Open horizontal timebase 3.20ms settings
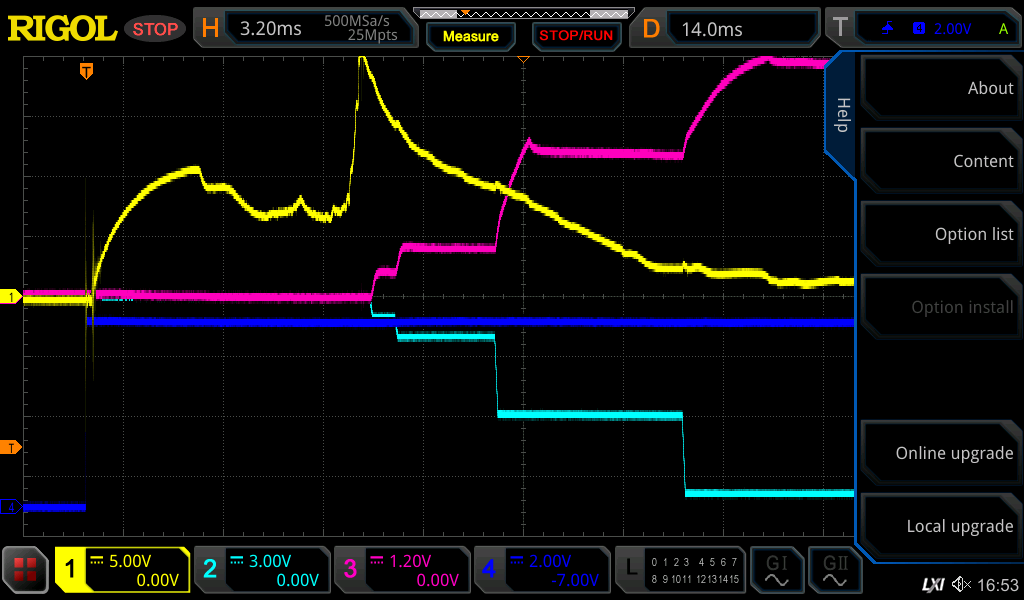This screenshot has width=1024, height=600. tap(304, 29)
